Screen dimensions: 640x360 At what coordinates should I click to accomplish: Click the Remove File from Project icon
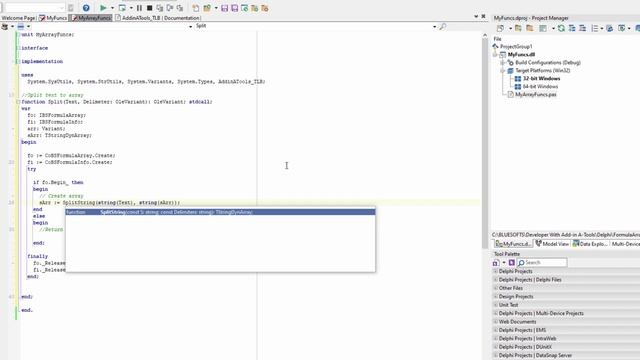pyautogui.click(x=265, y=8)
